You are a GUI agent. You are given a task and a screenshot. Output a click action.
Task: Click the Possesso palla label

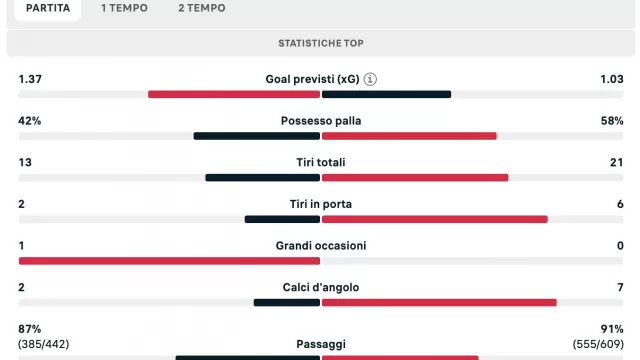point(321,121)
